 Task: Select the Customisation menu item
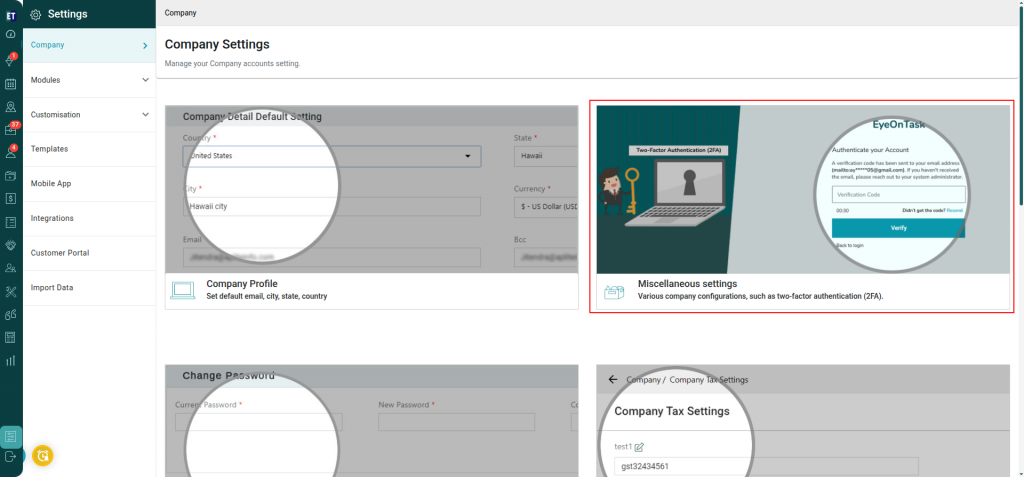89,114
